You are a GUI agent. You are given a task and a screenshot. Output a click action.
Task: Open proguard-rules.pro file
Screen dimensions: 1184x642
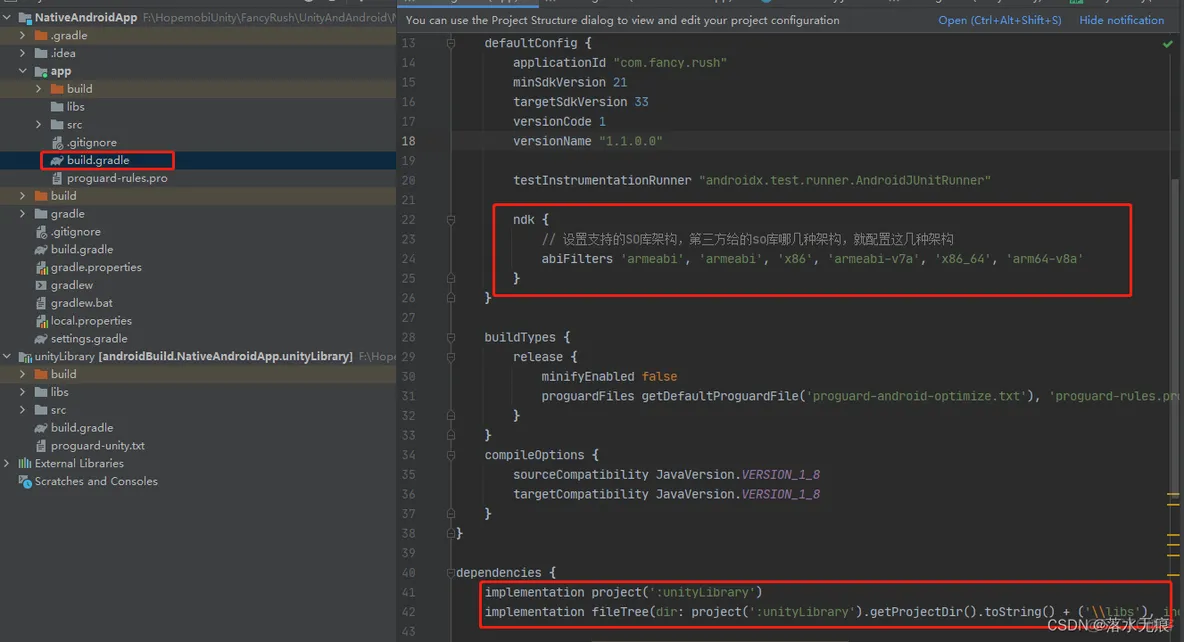tap(117, 178)
